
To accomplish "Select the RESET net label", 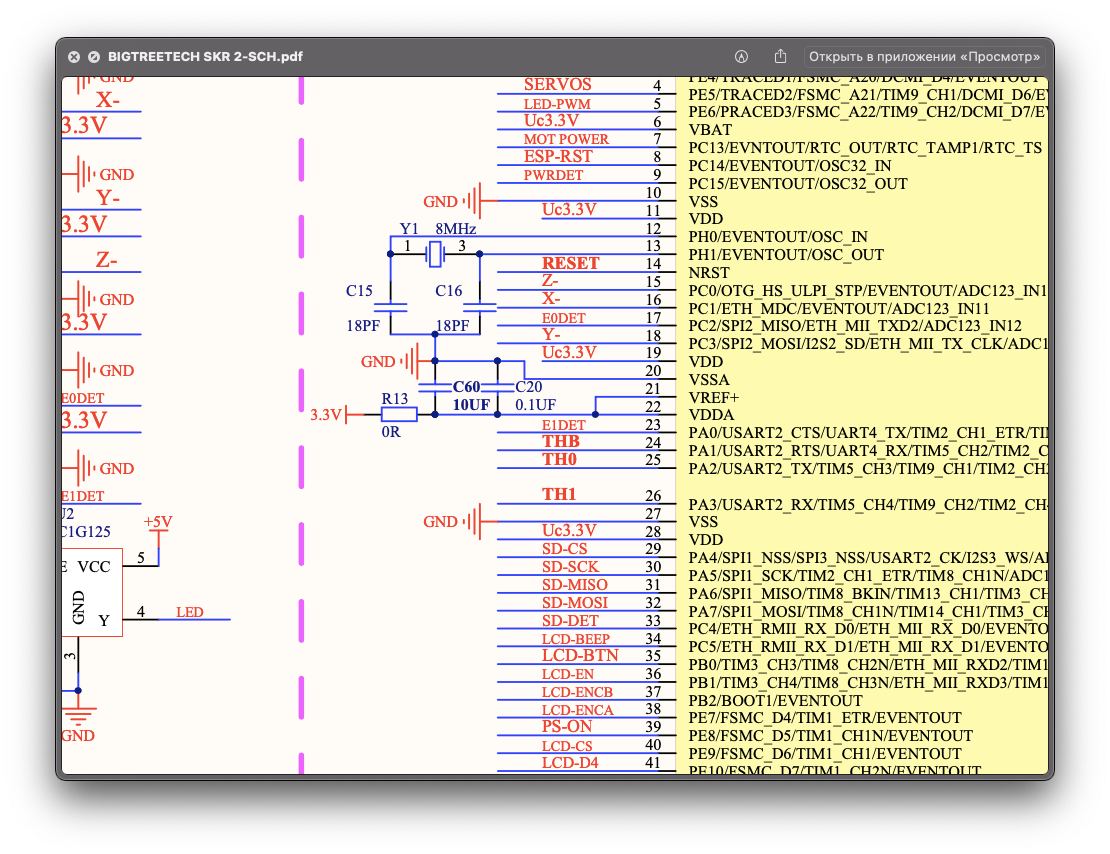I will tap(570, 264).
